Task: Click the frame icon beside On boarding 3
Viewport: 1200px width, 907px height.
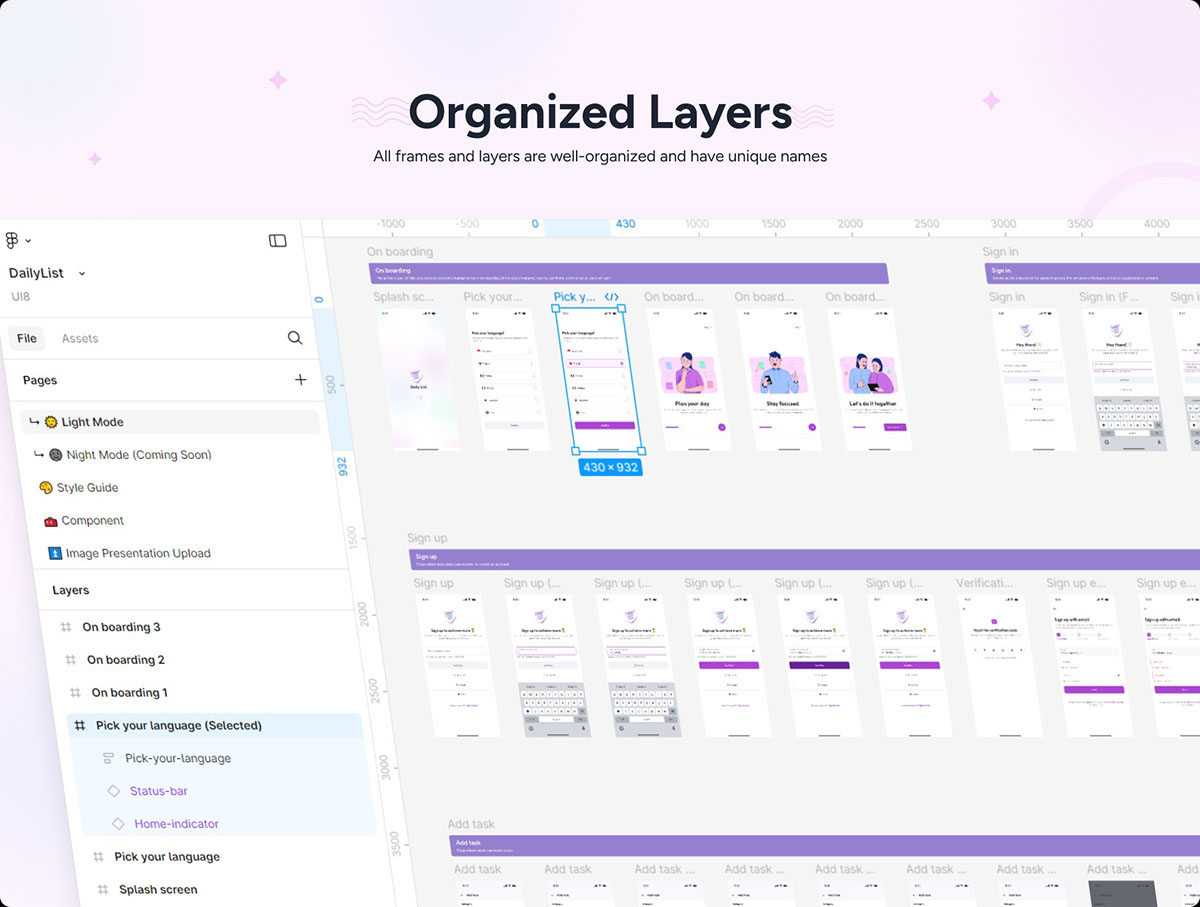Action: (x=66, y=627)
